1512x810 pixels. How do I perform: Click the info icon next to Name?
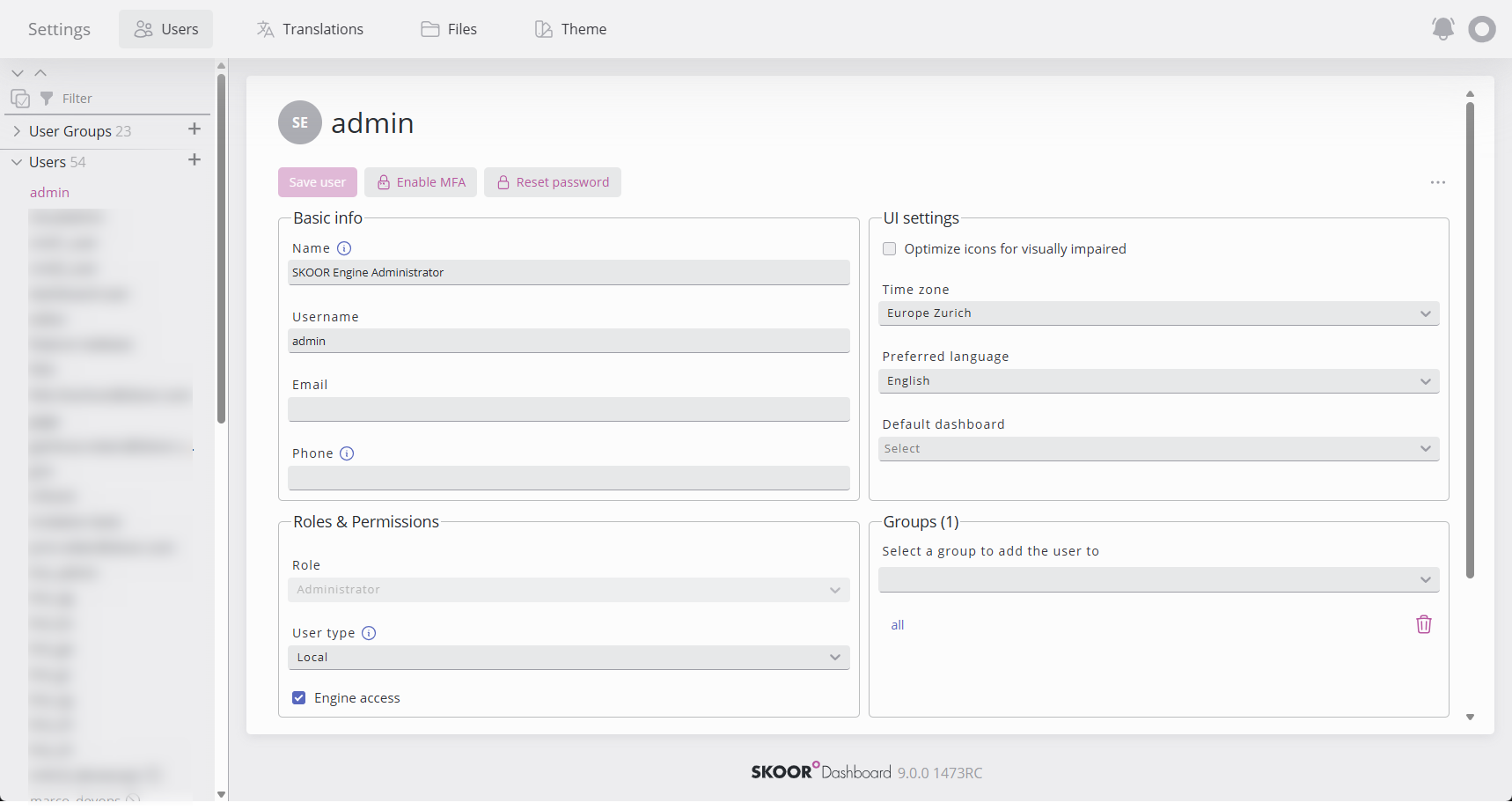point(344,248)
